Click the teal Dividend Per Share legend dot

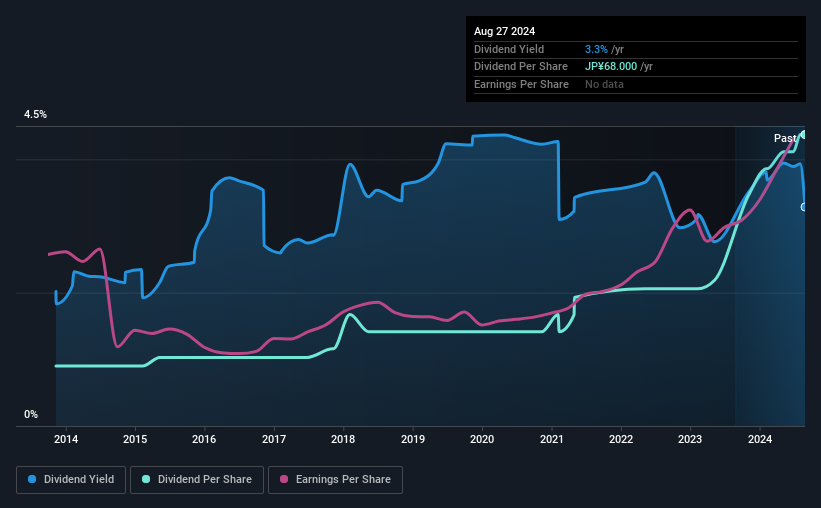(146, 479)
